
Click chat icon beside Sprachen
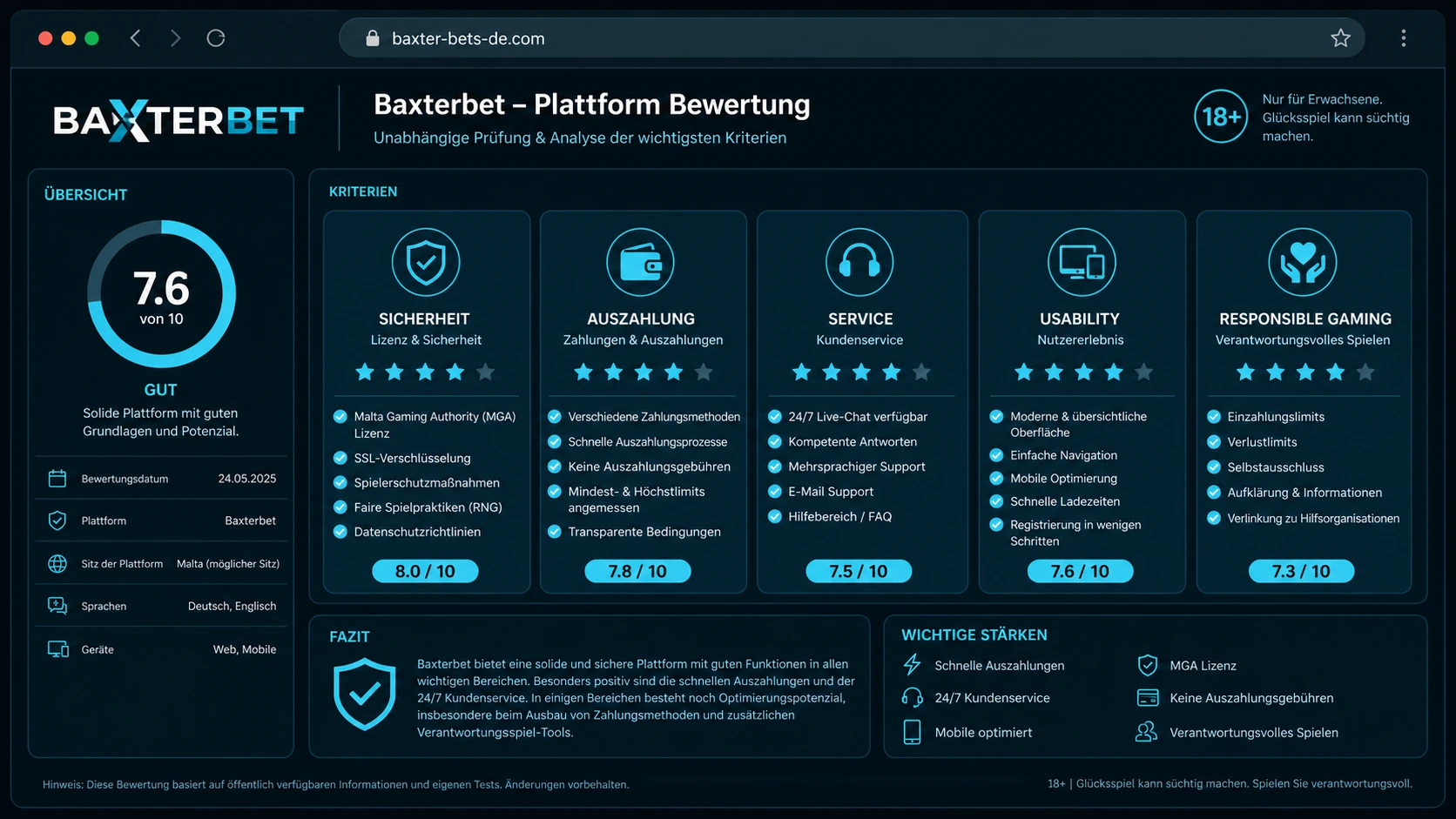point(57,606)
